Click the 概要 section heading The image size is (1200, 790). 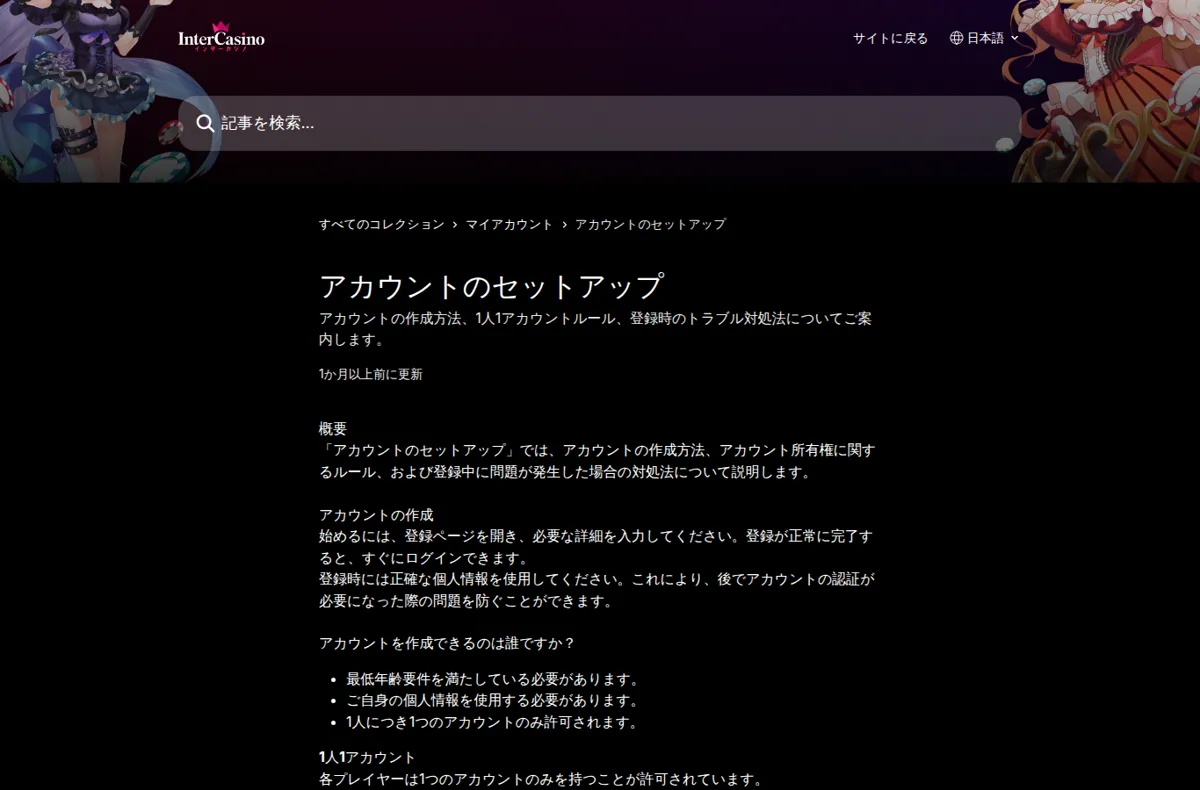(x=333, y=428)
